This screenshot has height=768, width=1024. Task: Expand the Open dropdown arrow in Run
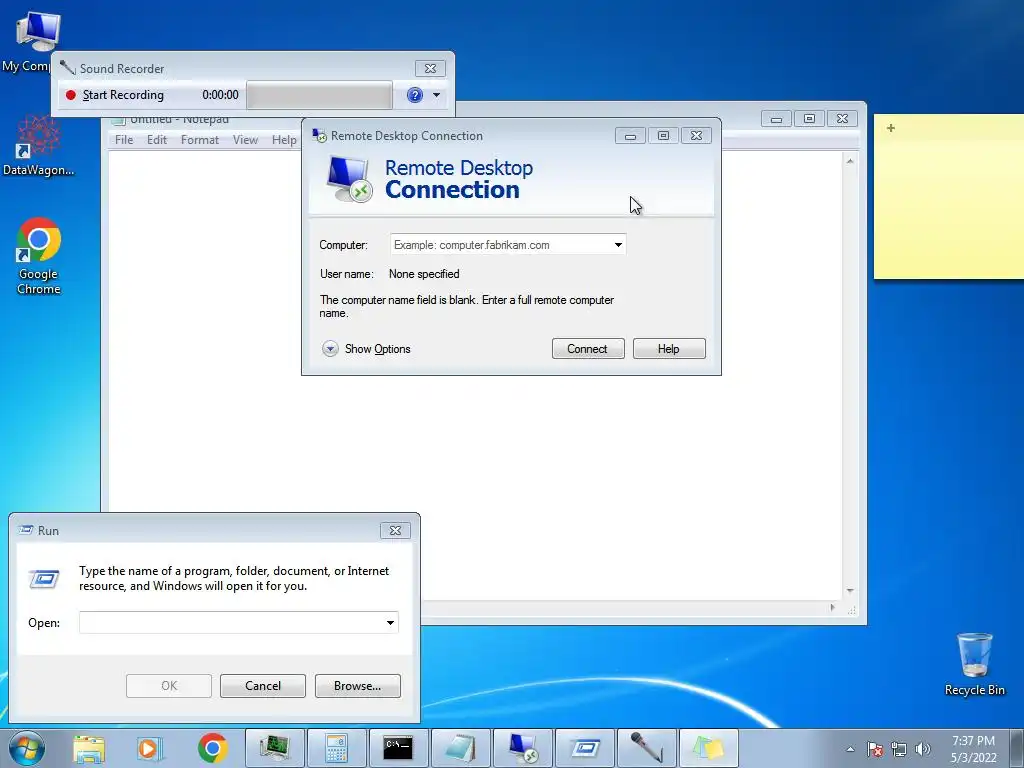(391, 622)
